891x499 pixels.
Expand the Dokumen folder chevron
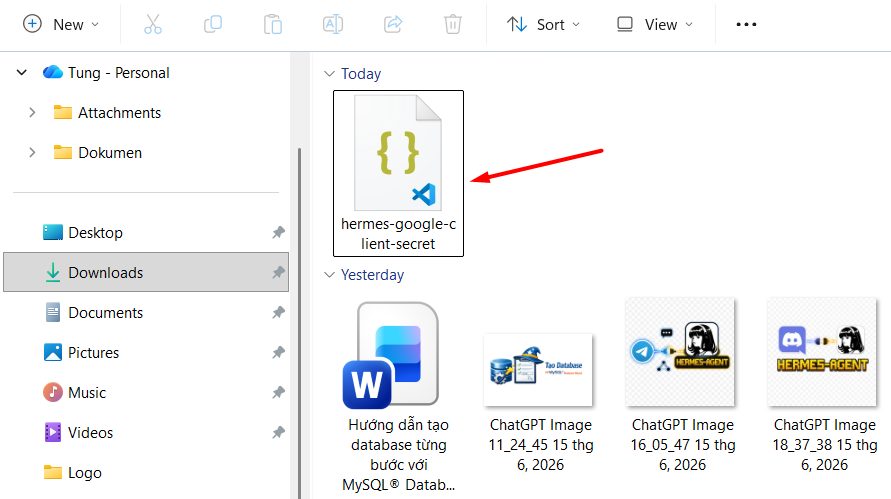click(x=32, y=152)
